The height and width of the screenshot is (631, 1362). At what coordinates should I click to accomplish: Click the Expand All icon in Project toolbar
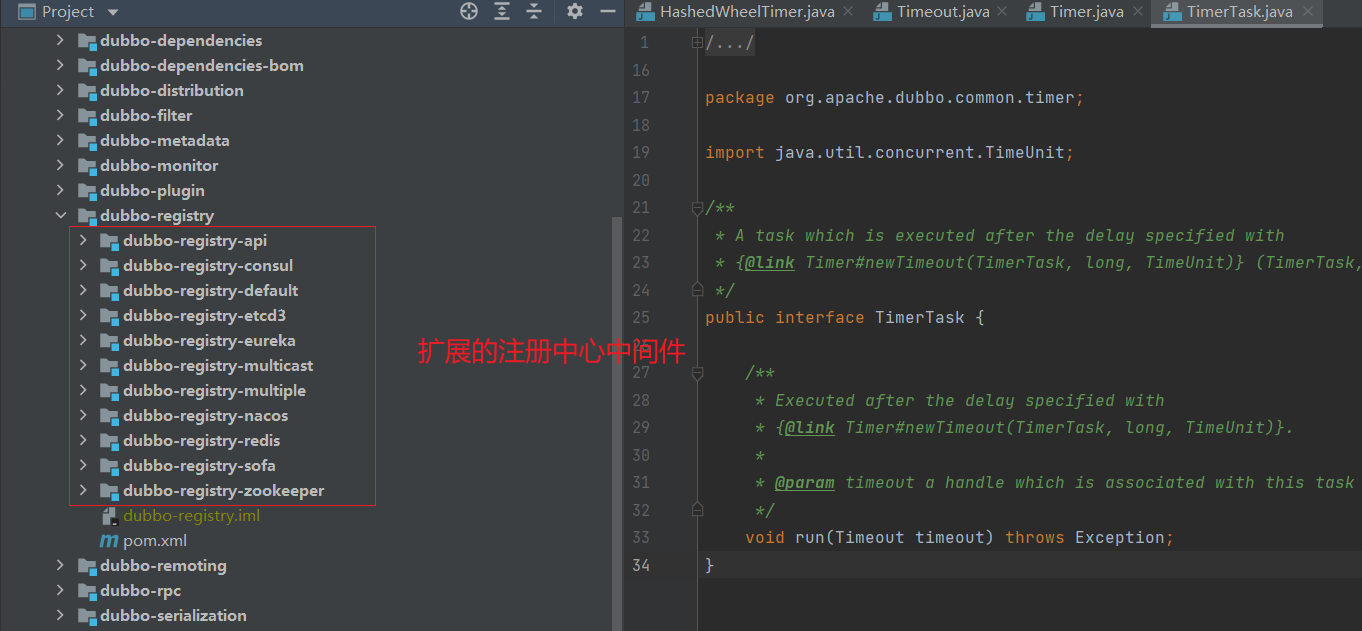[502, 11]
